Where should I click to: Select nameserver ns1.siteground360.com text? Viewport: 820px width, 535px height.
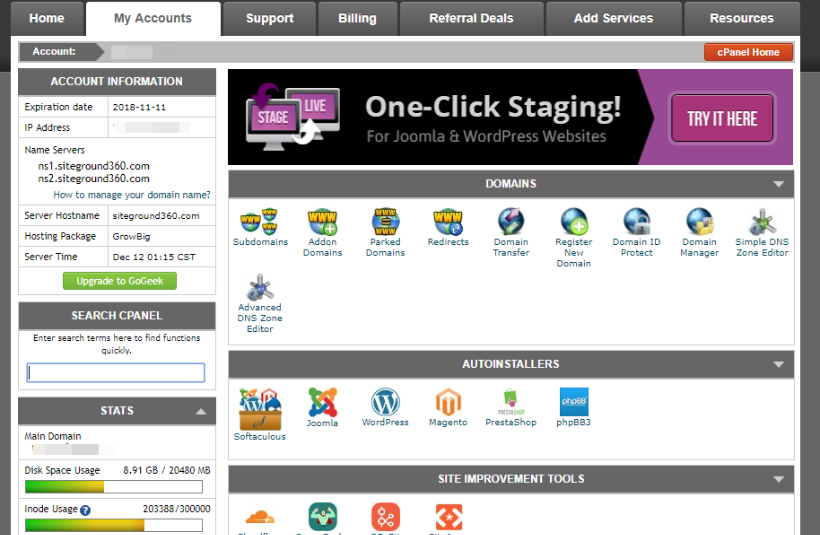coord(94,166)
